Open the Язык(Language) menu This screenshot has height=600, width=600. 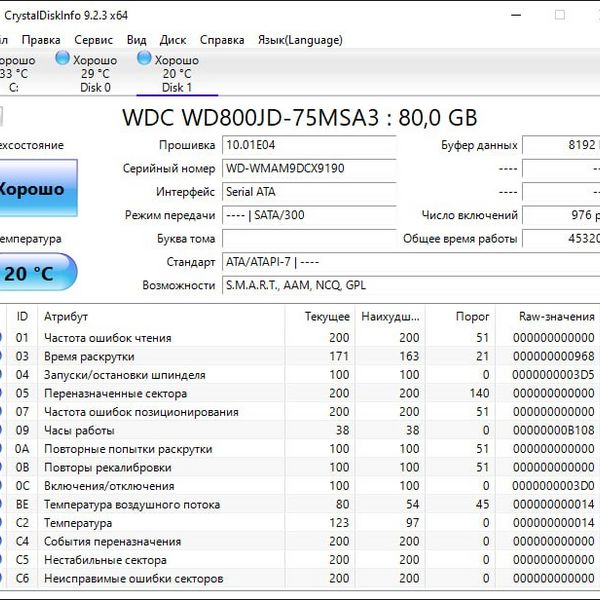coord(300,40)
